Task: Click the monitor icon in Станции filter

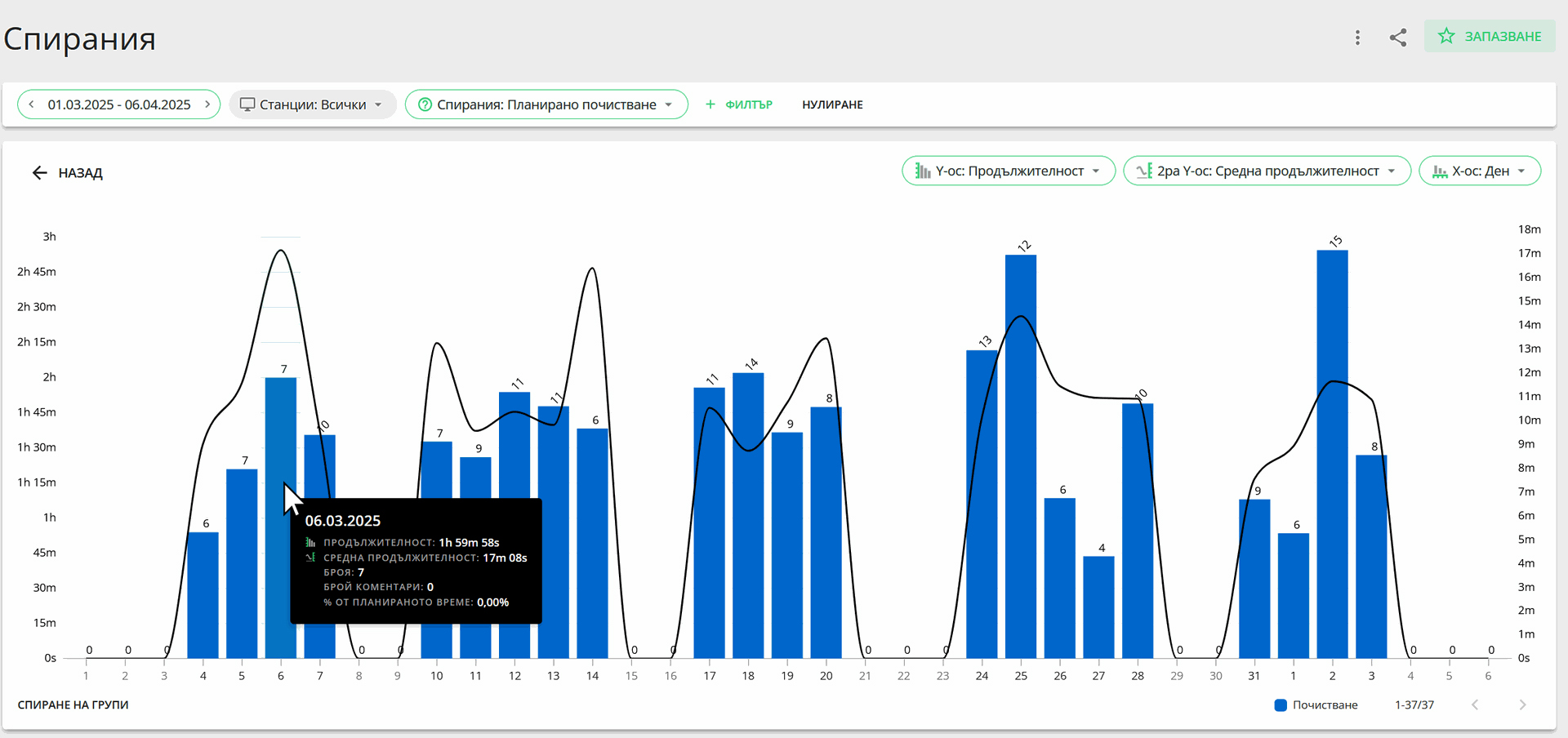Action: [x=247, y=104]
